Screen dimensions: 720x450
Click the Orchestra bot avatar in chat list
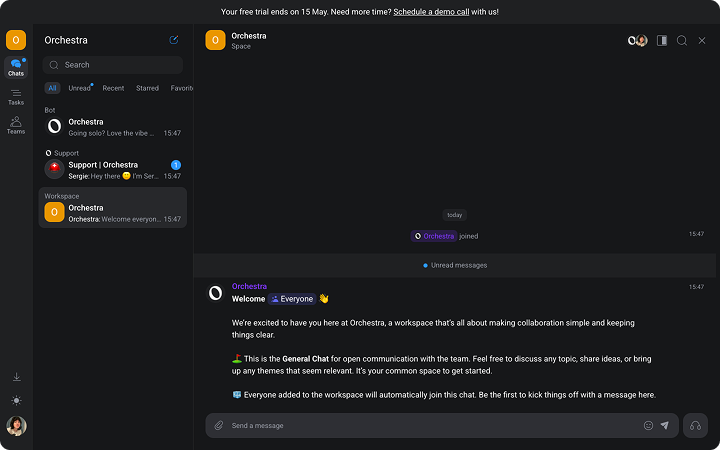click(x=54, y=126)
